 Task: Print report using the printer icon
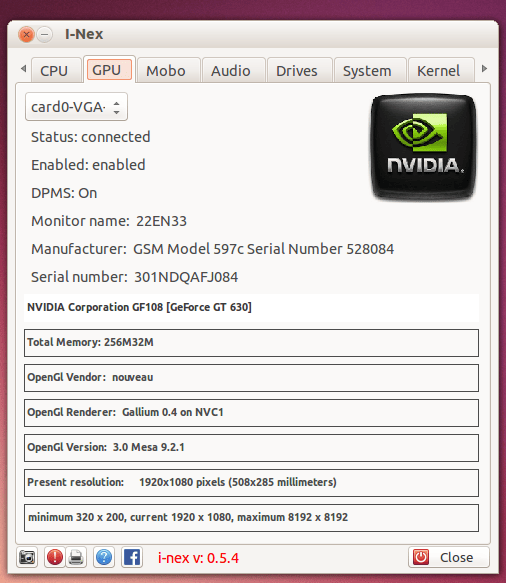click(x=76, y=557)
